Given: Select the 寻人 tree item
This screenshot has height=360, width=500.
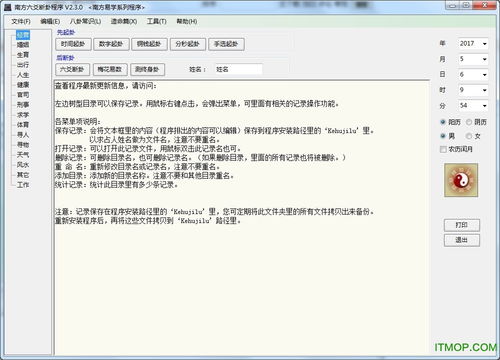Looking at the screenshot, I should [23, 135].
